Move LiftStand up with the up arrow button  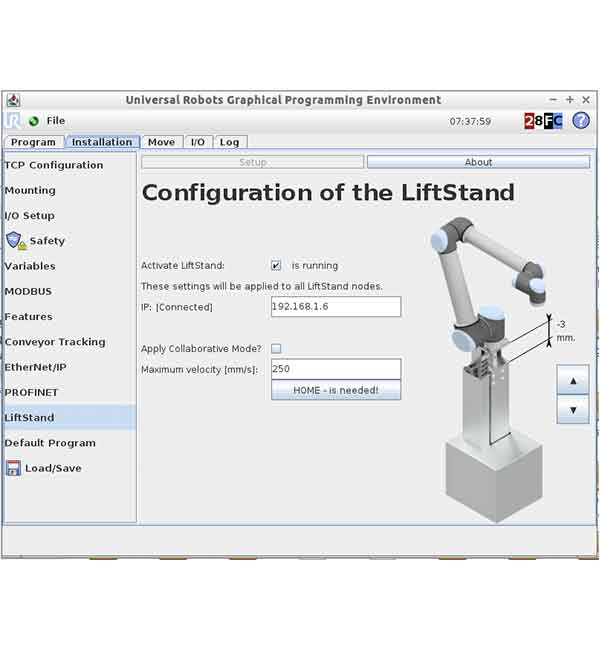click(573, 380)
